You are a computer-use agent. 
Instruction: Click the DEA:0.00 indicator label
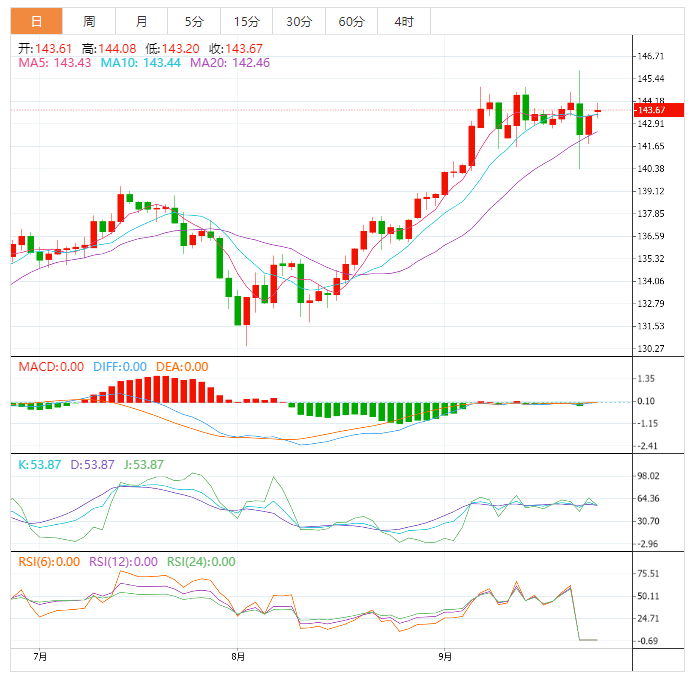click(x=182, y=367)
